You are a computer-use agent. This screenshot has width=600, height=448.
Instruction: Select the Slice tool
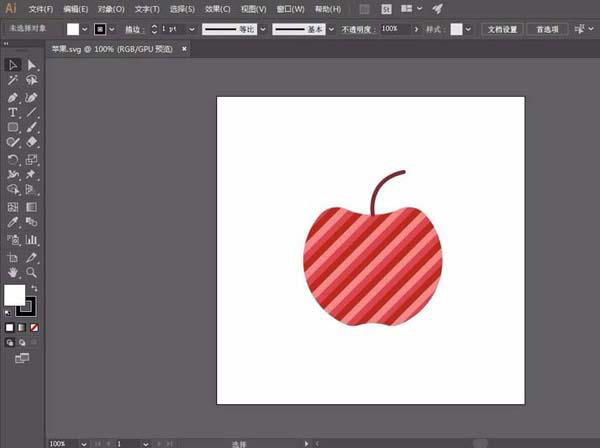(x=31, y=257)
